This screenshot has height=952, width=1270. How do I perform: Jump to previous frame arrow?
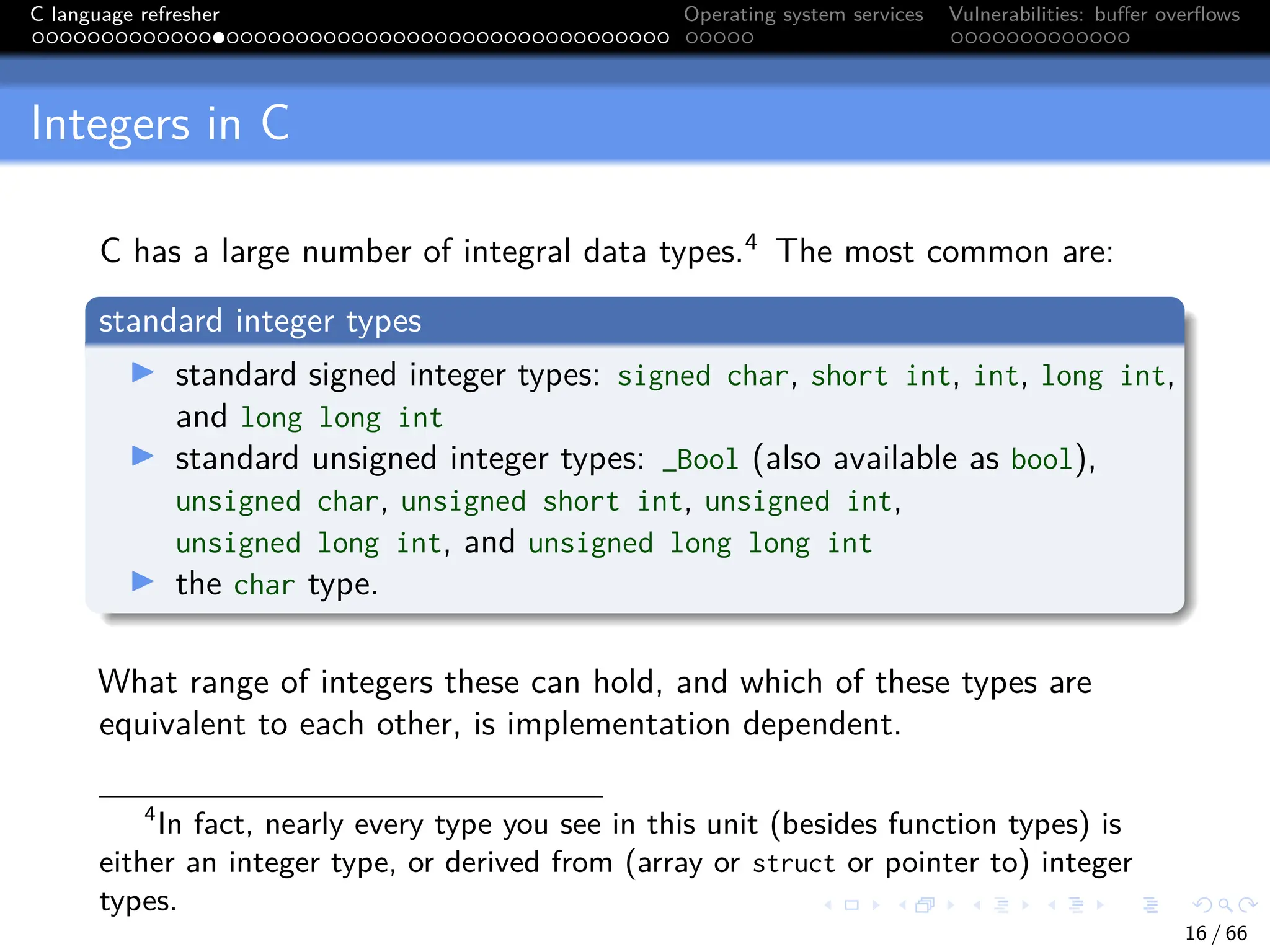point(903,905)
